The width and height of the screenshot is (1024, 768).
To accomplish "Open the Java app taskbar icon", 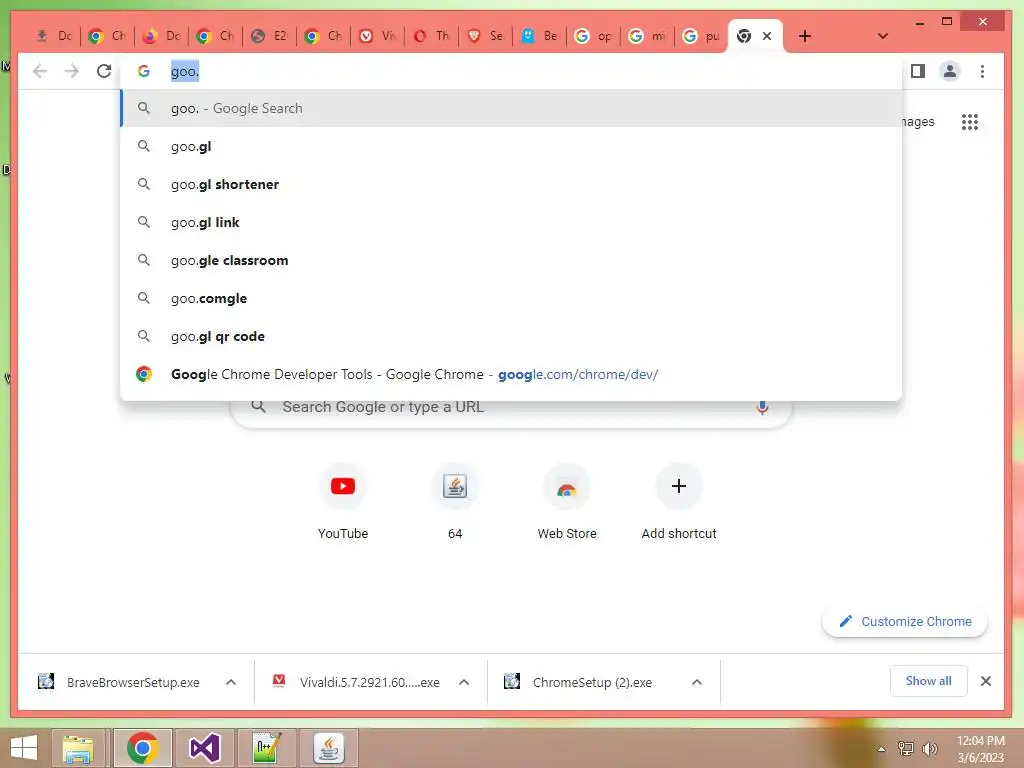I will click(329, 748).
